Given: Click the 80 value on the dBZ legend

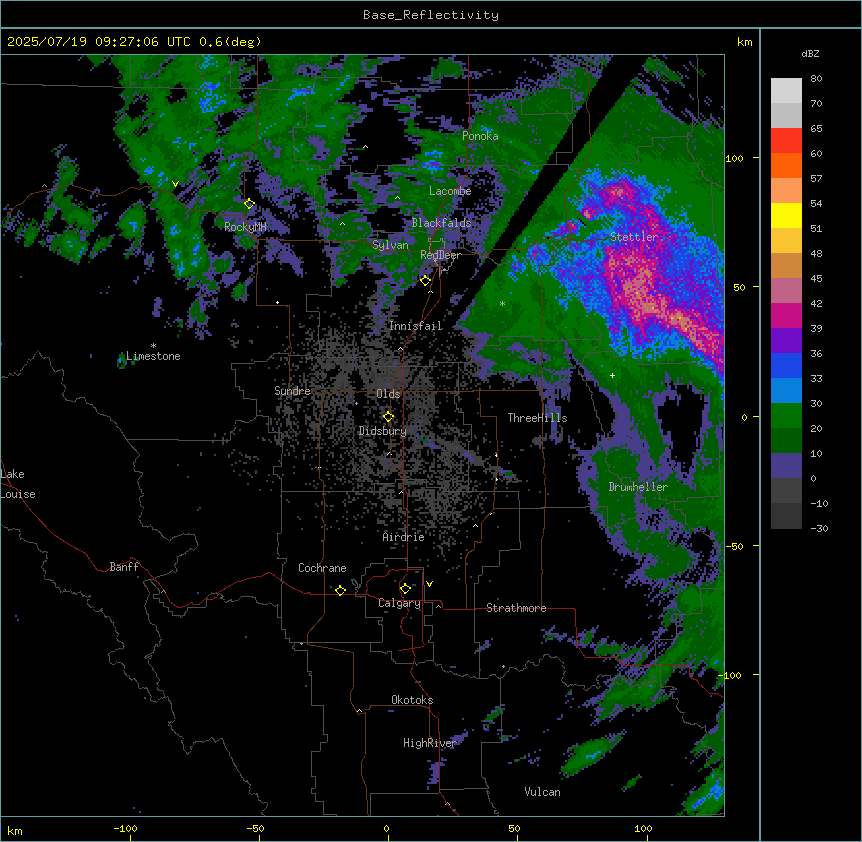Looking at the screenshot, I should 816,79.
